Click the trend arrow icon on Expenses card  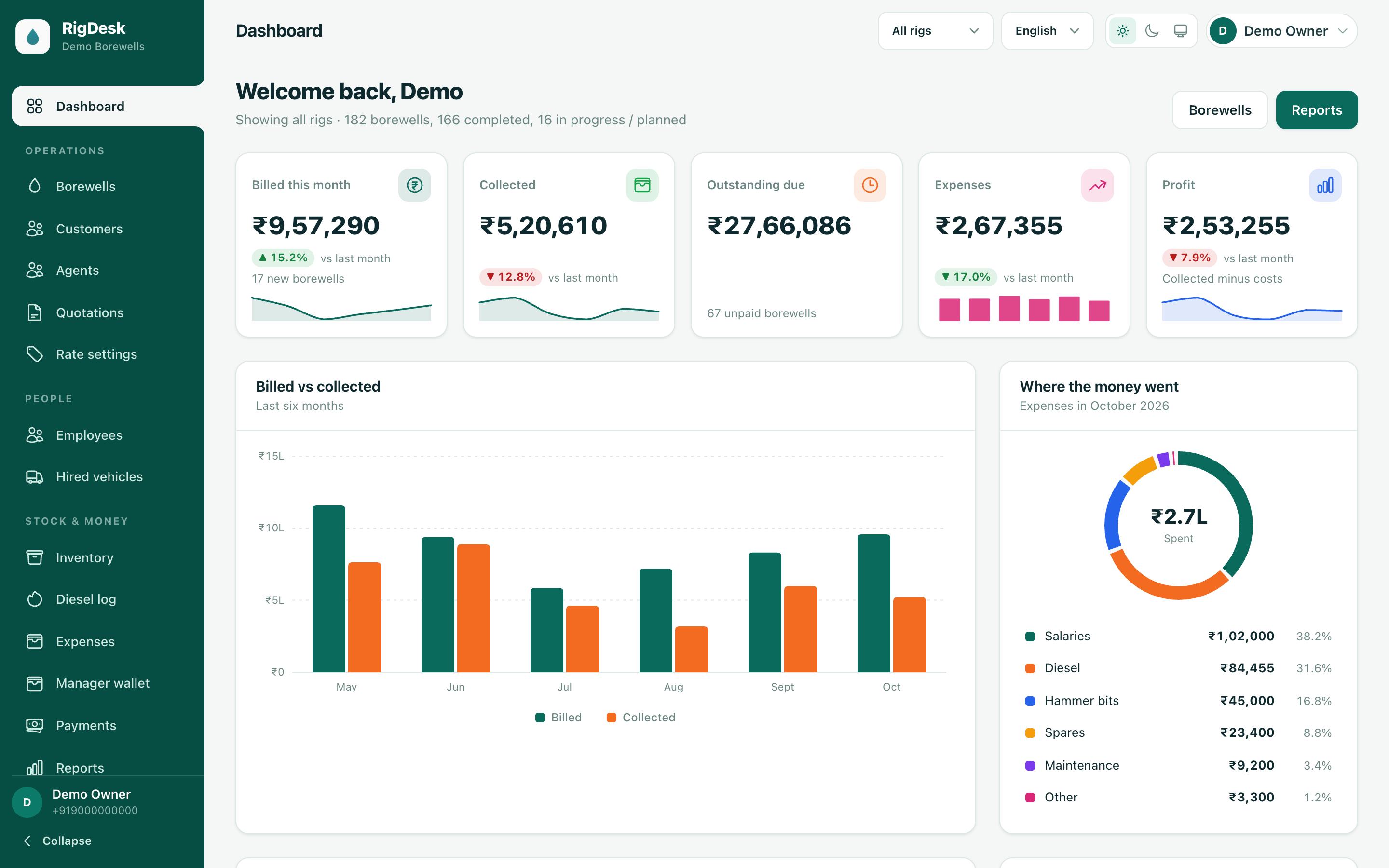[x=1097, y=185]
